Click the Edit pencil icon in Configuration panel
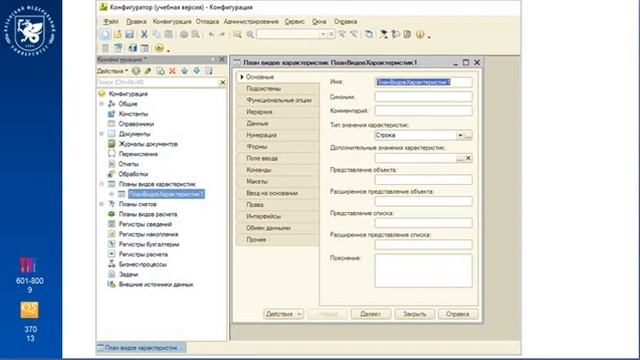The image size is (640, 360). 148,71
